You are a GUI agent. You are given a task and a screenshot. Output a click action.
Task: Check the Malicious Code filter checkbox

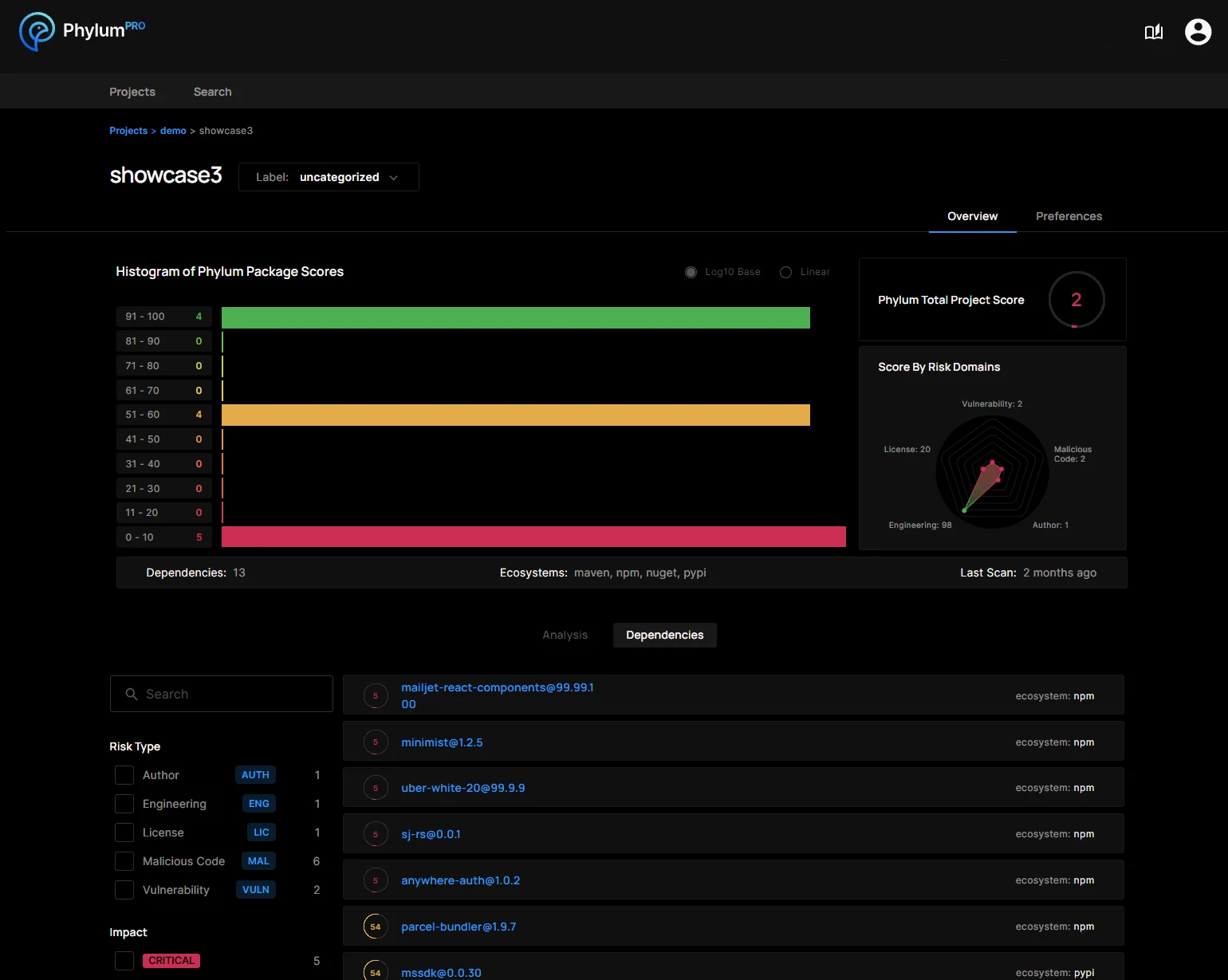pos(124,861)
